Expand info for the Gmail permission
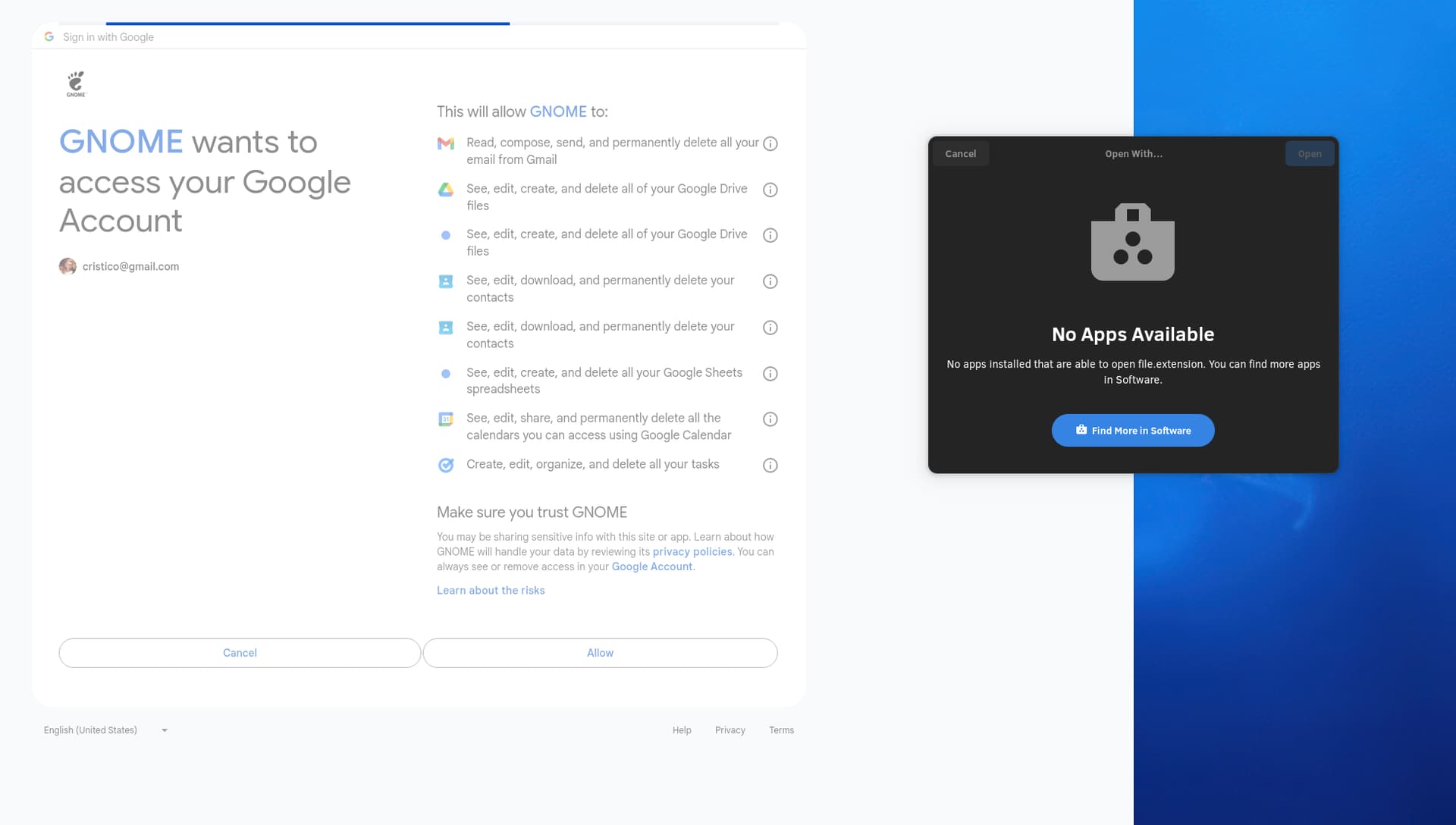This screenshot has width=1456, height=825. (x=770, y=143)
